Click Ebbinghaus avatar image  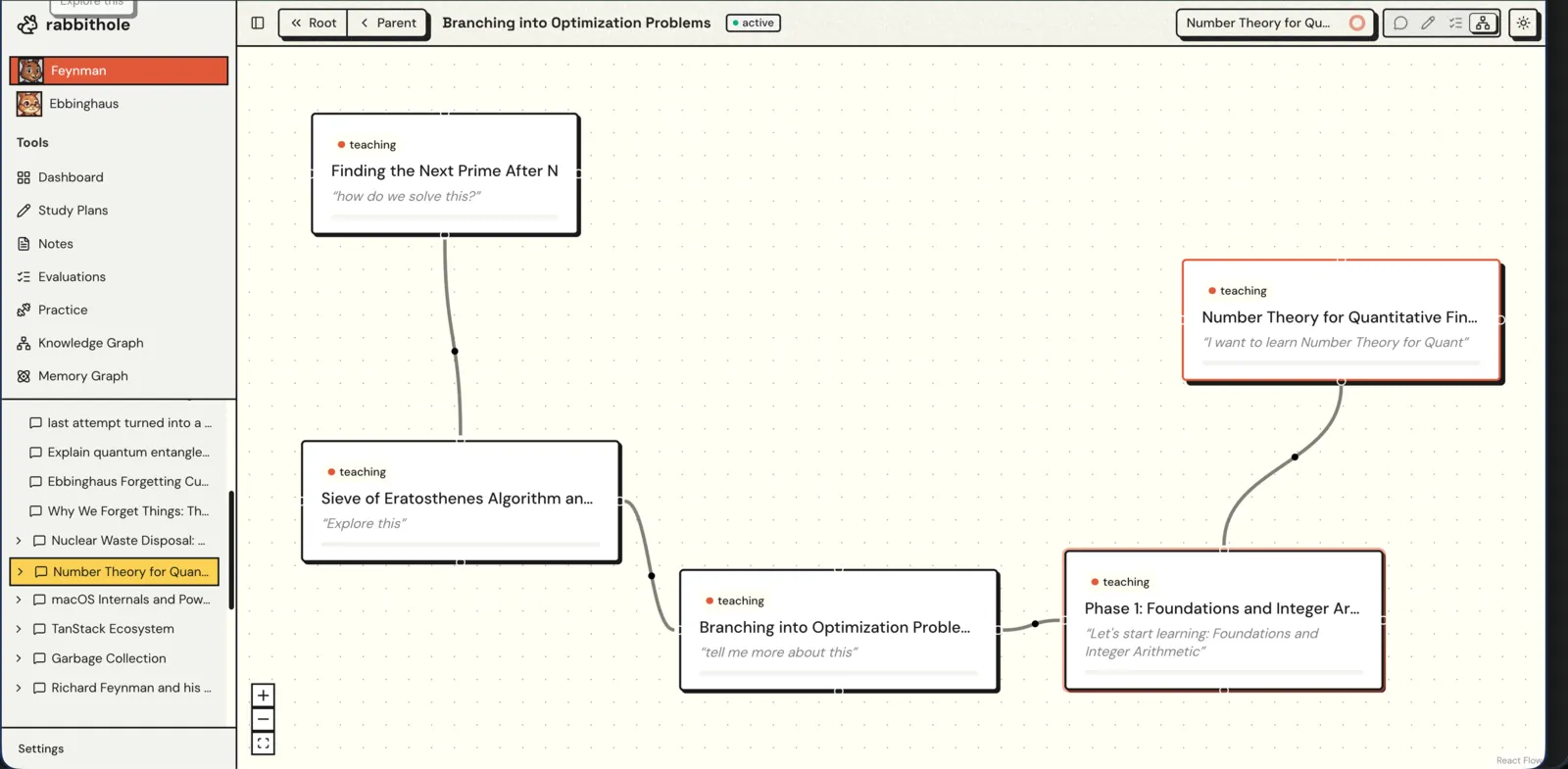29,104
